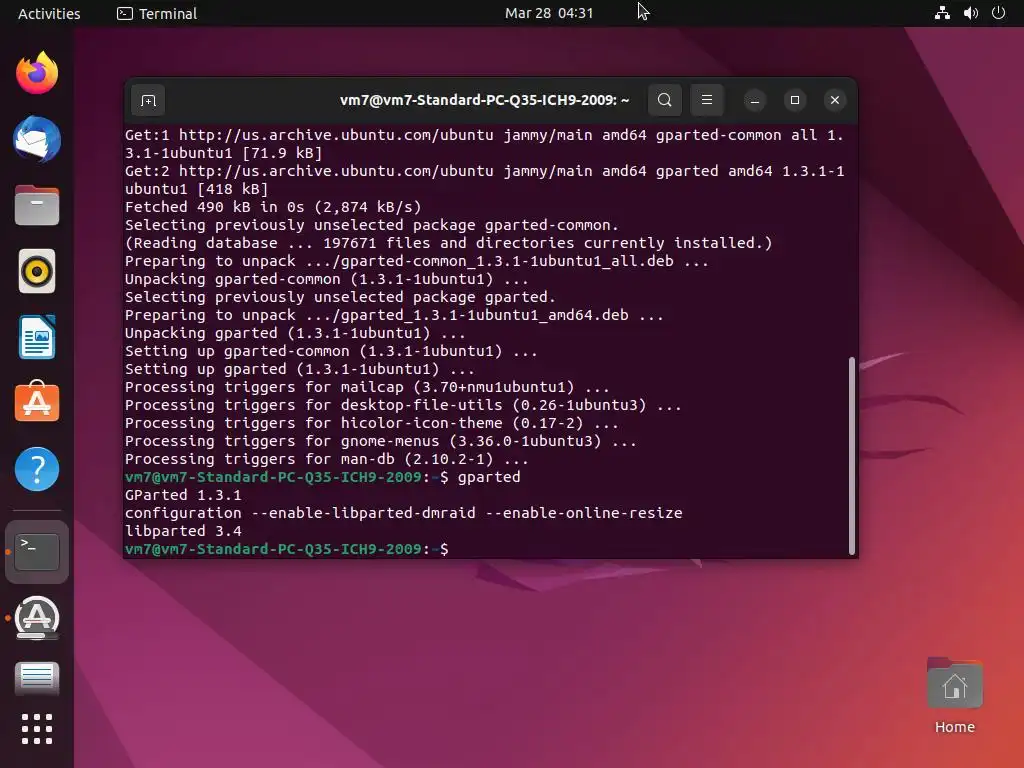
Task: Launch LibreOffice Writer from dock
Action: click(x=37, y=337)
